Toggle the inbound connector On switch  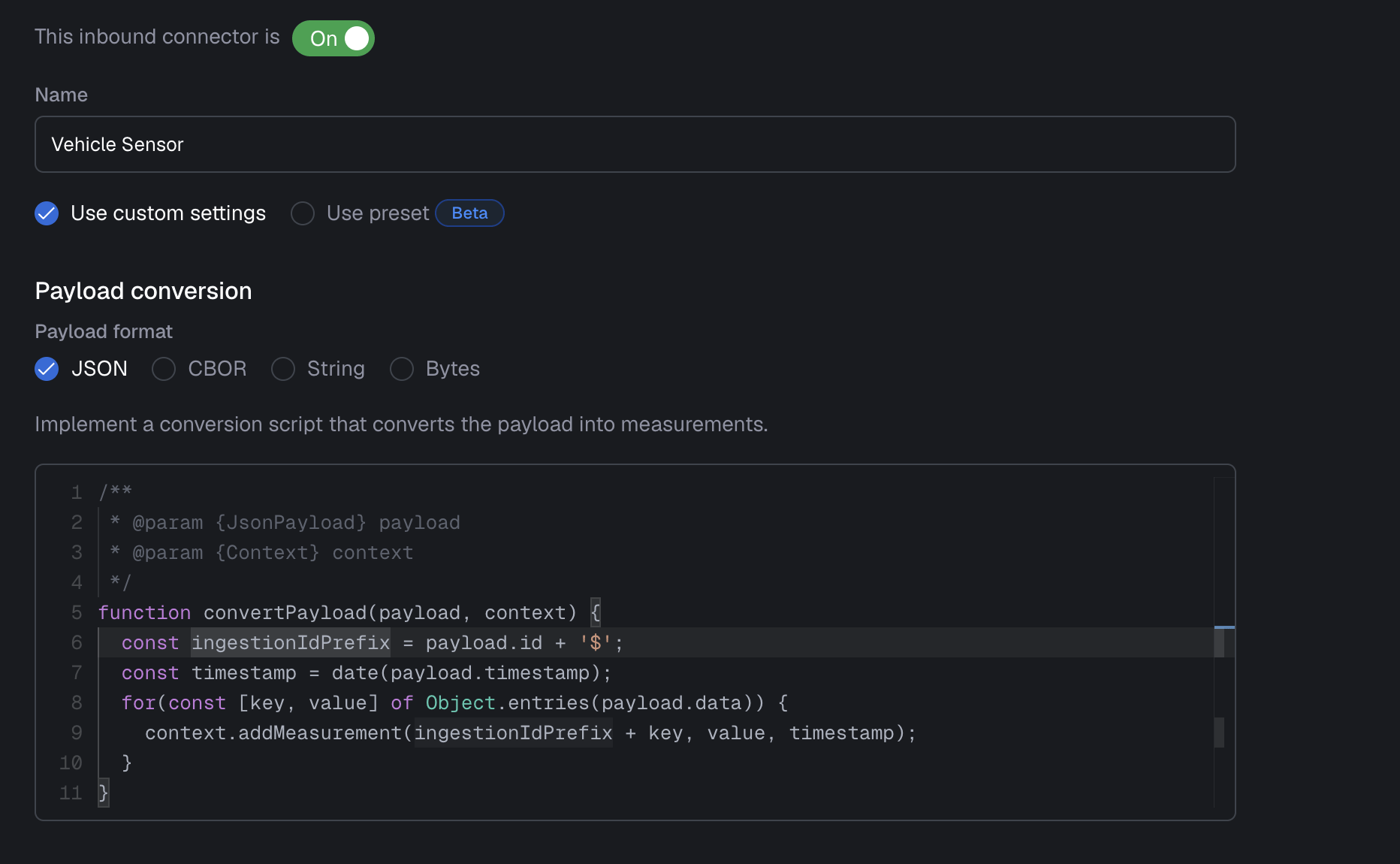pos(333,38)
